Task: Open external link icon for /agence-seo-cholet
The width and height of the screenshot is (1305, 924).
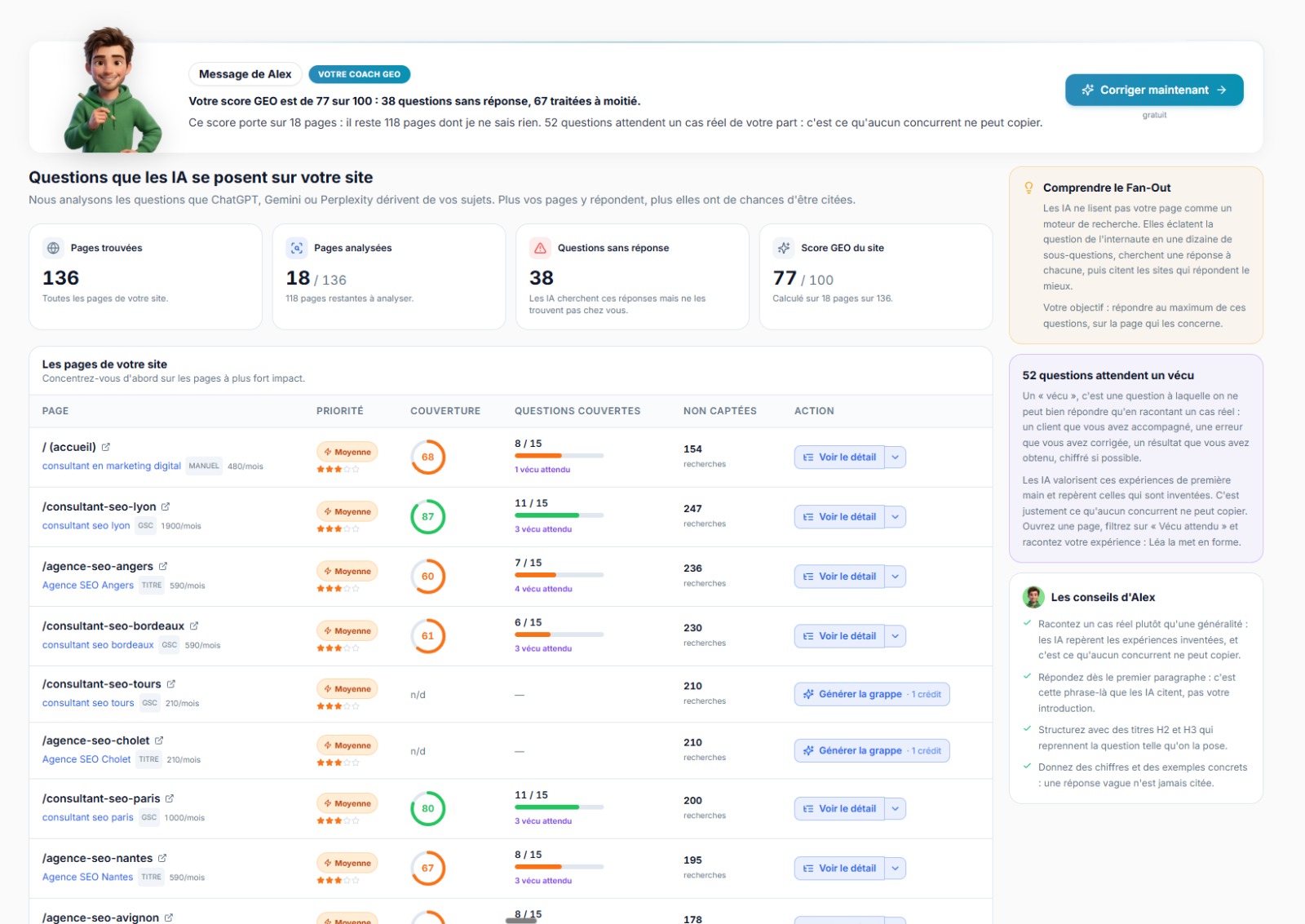Action: tap(159, 741)
